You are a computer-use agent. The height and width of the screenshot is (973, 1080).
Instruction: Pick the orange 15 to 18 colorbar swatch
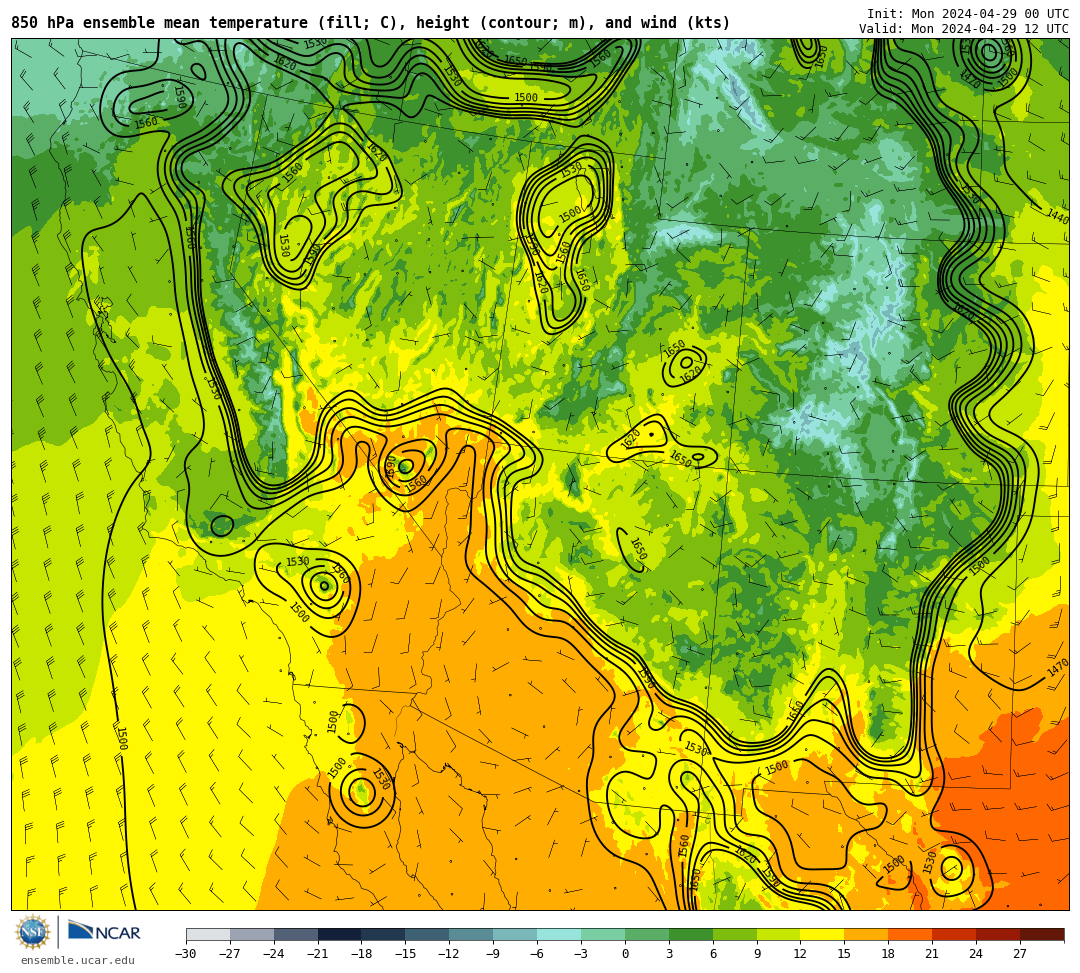click(866, 934)
